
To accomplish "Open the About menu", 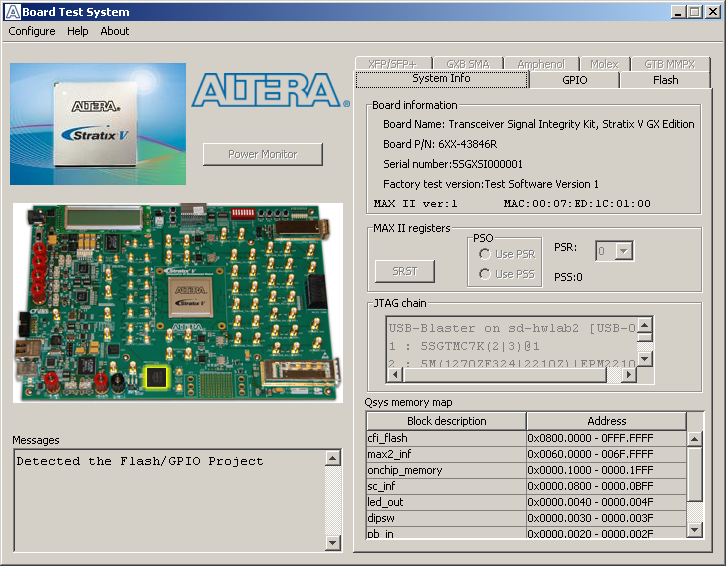I will click(114, 31).
